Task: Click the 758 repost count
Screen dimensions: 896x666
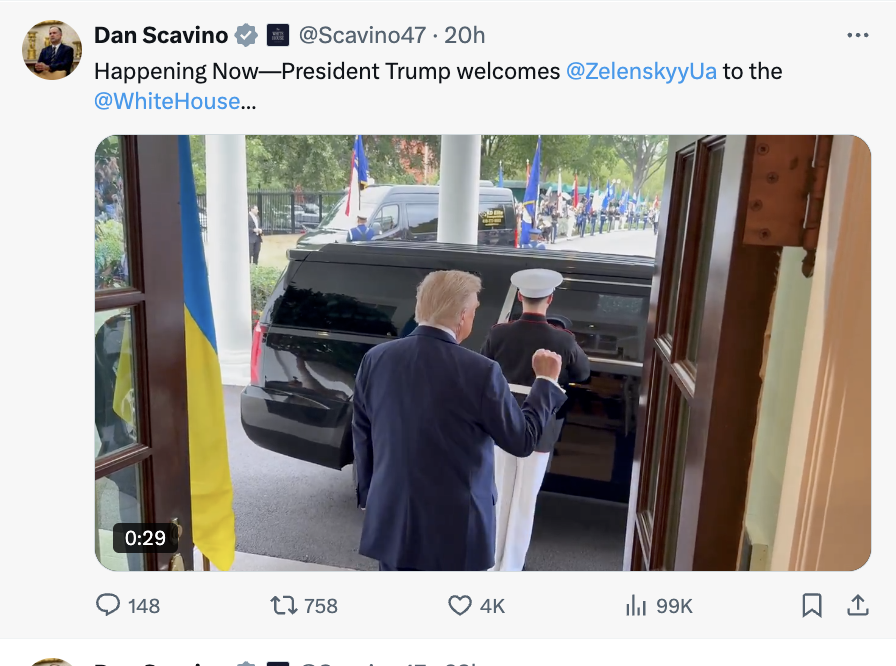Action: [321, 606]
